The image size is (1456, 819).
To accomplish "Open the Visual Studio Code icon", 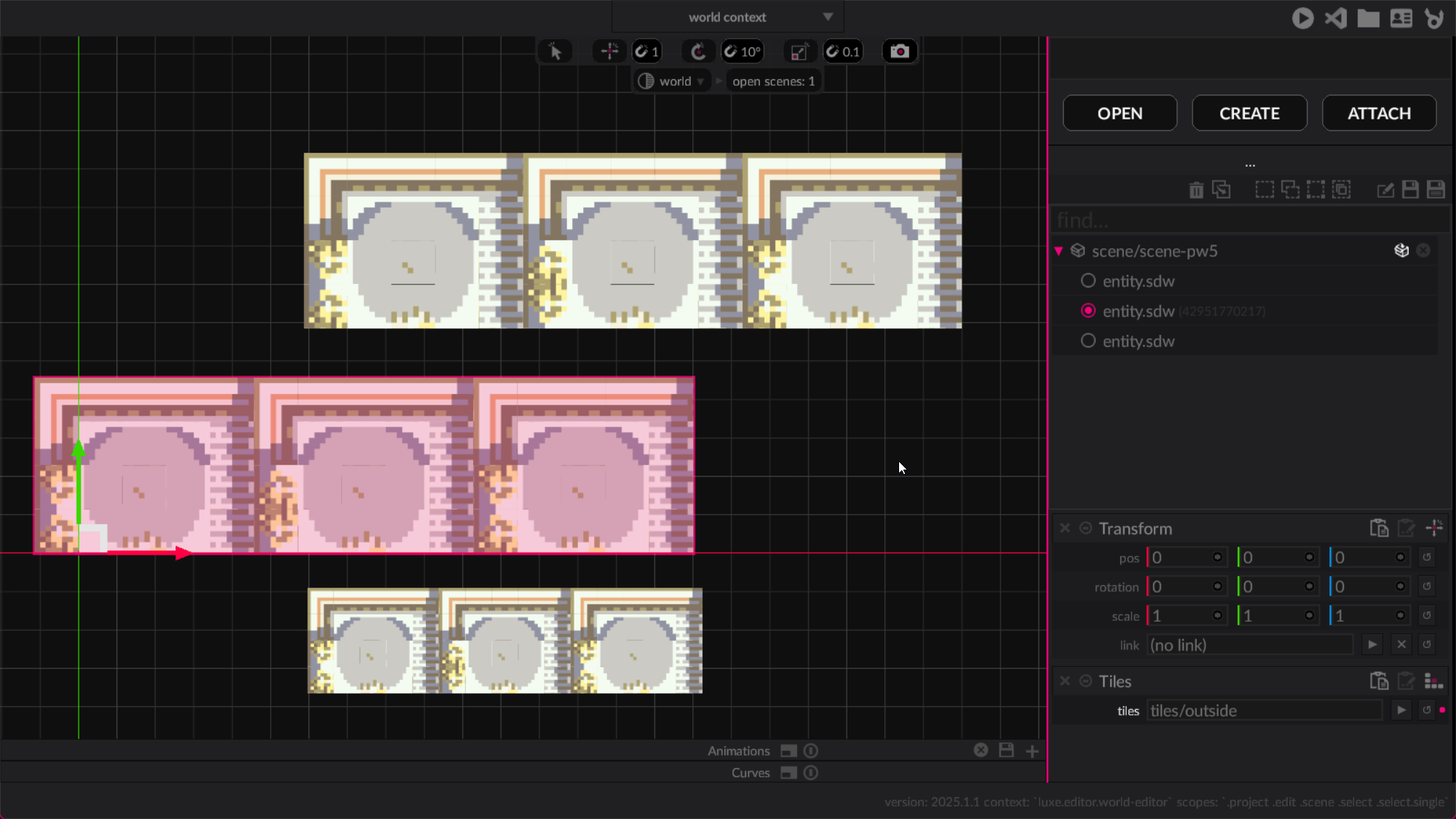I will [1336, 18].
